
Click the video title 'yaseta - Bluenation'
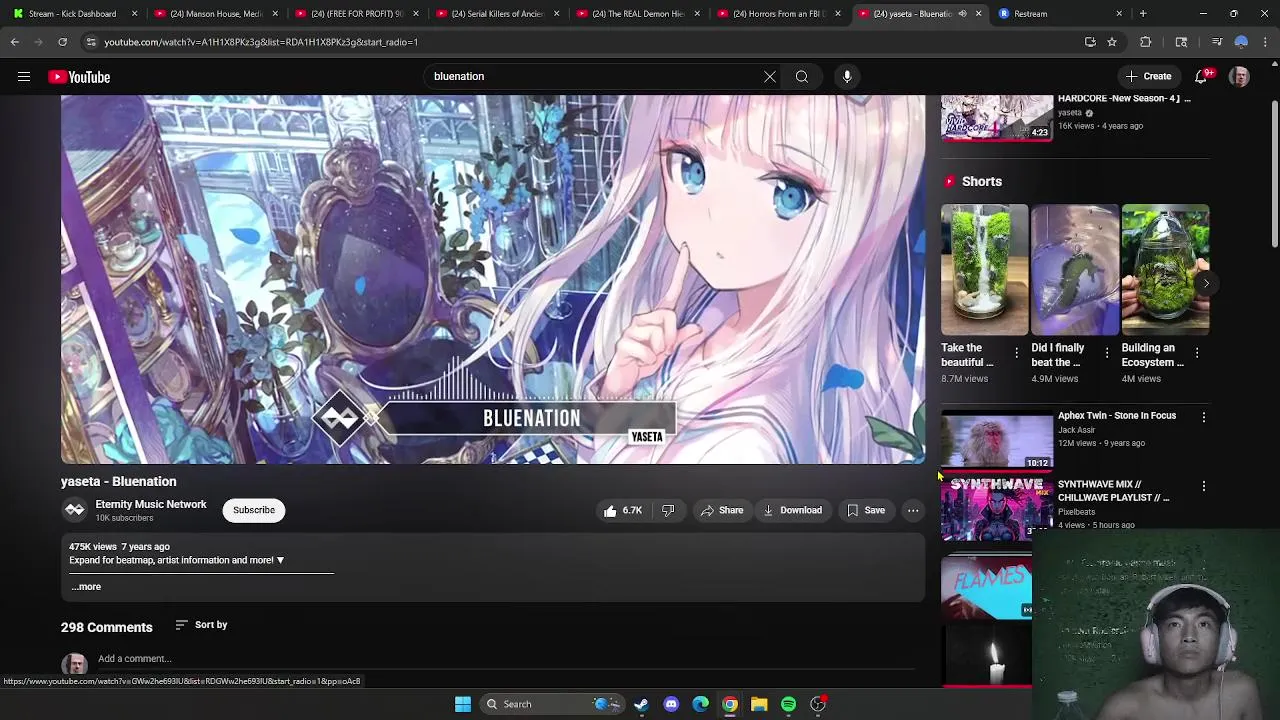(x=119, y=482)
